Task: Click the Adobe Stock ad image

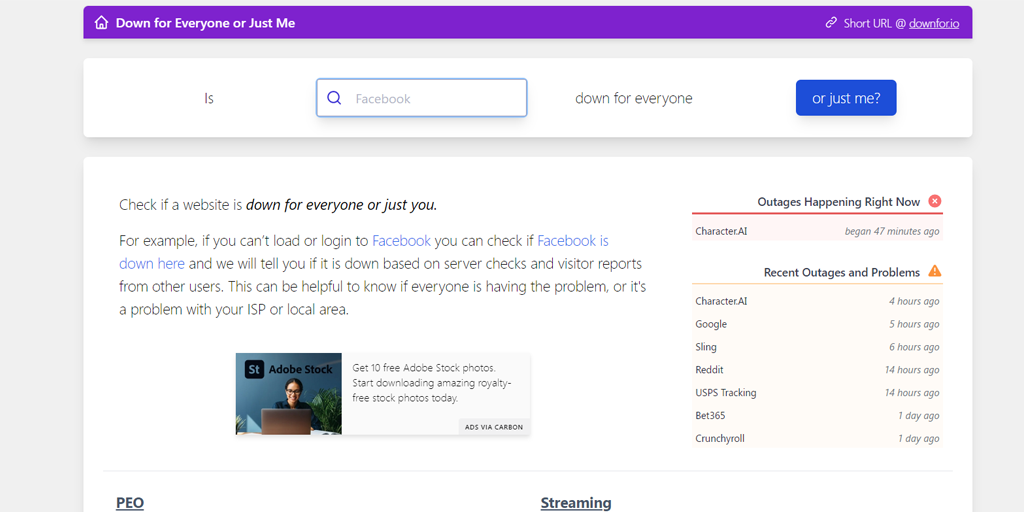Action: tap(289, 394)
